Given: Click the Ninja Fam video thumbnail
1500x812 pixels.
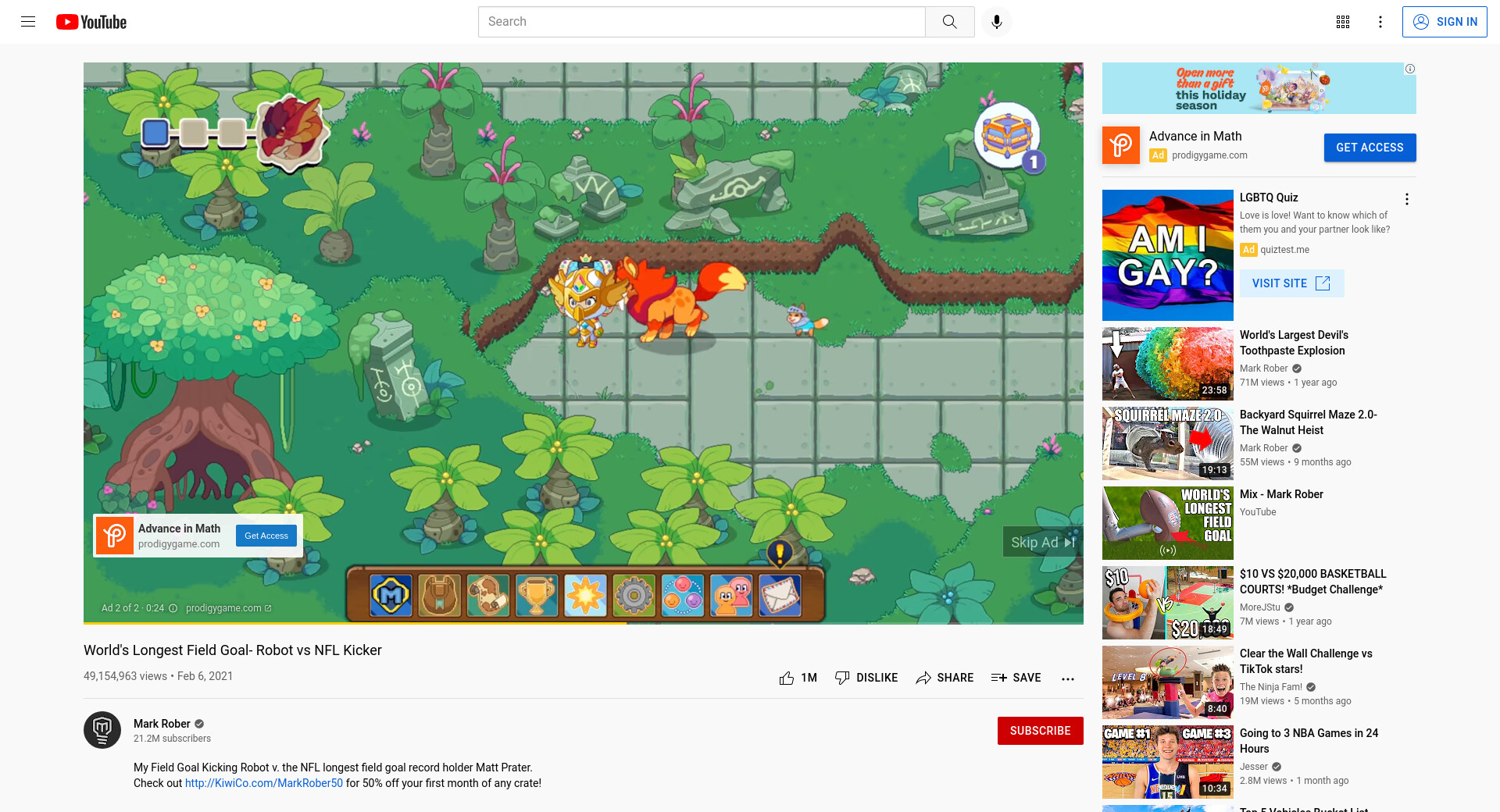Looking at the screenshot, I should point(1168,682).
